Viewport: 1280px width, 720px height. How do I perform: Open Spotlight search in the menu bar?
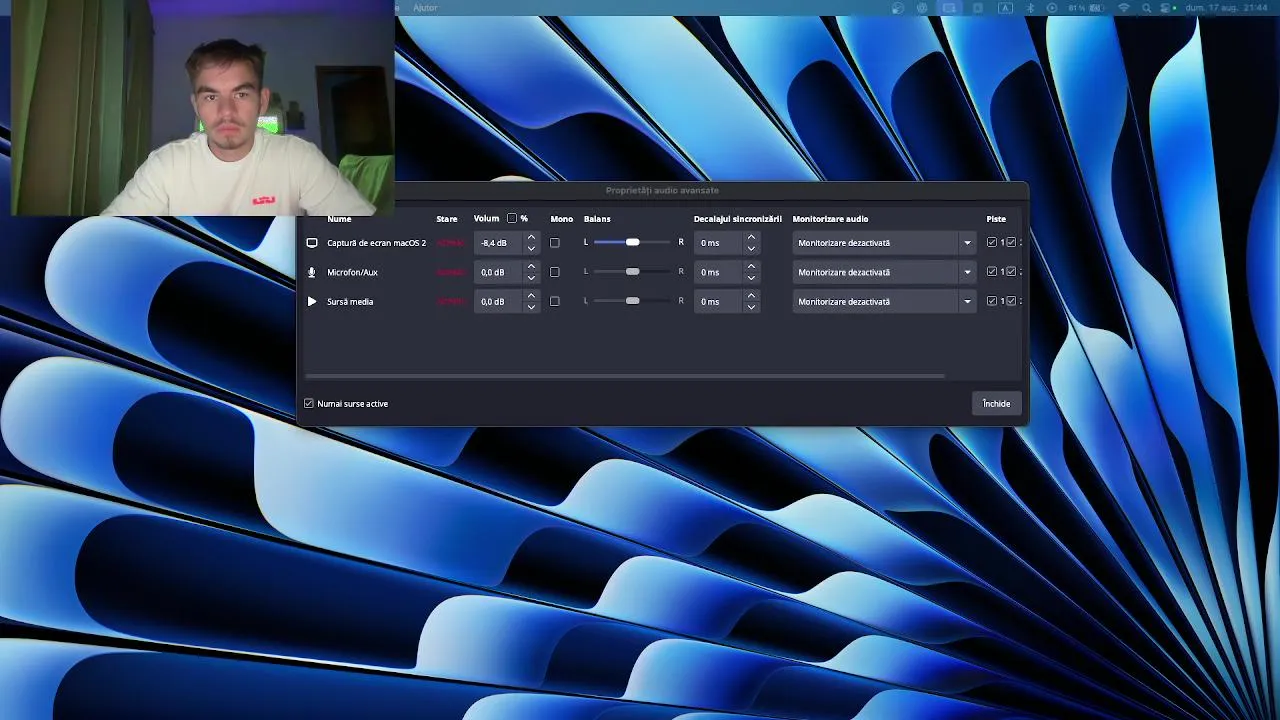click(x=1146, y=8)
